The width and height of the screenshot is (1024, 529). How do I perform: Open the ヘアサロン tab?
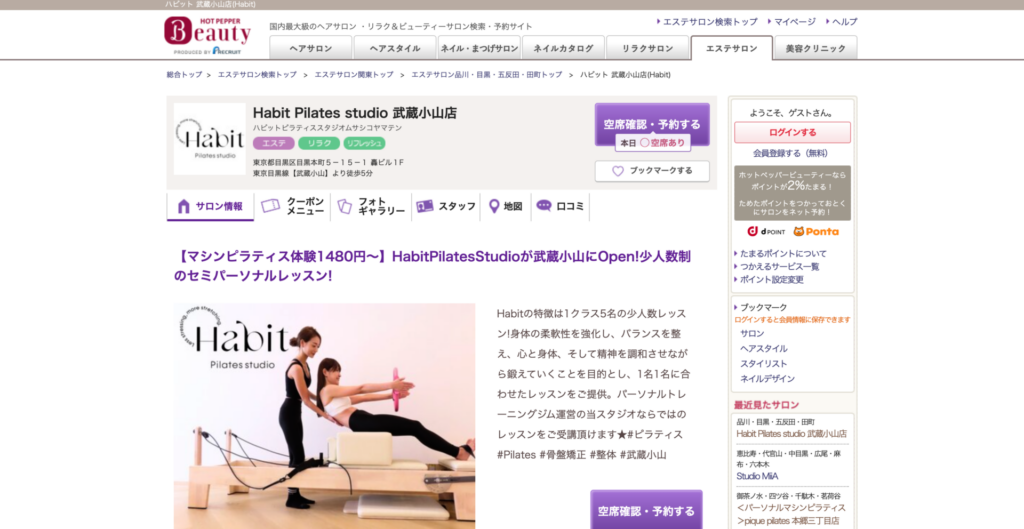click(311, 48)
